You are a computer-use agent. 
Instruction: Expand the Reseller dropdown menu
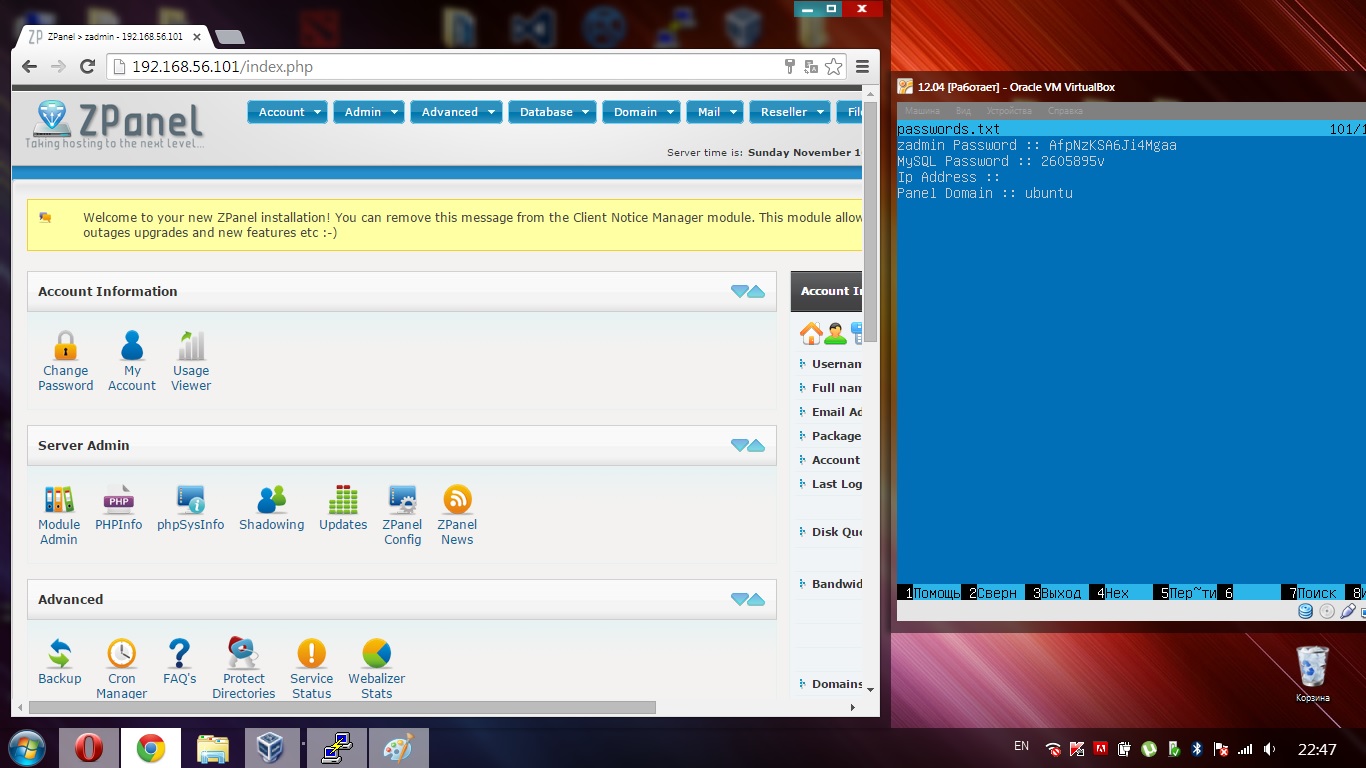click(x=790, y=112)
